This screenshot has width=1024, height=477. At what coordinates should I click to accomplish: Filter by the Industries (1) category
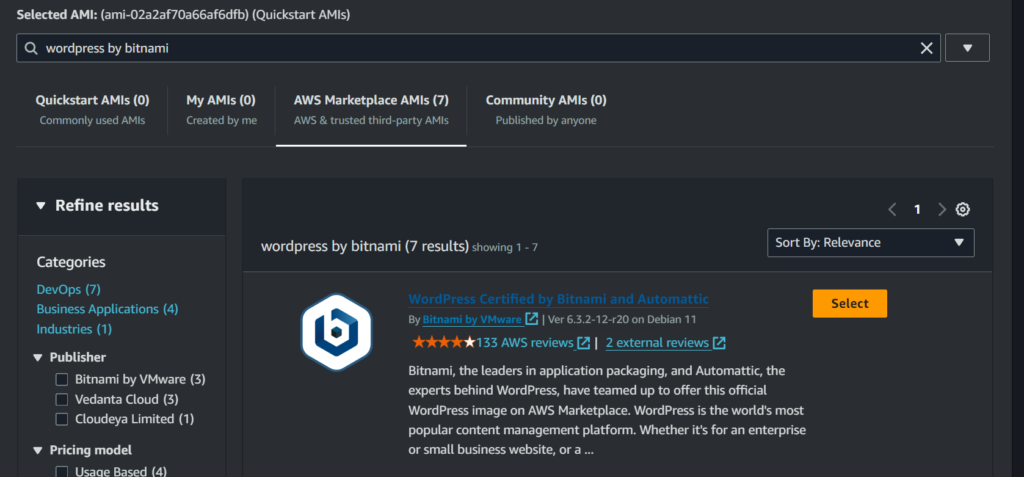[x=74, y=329]
